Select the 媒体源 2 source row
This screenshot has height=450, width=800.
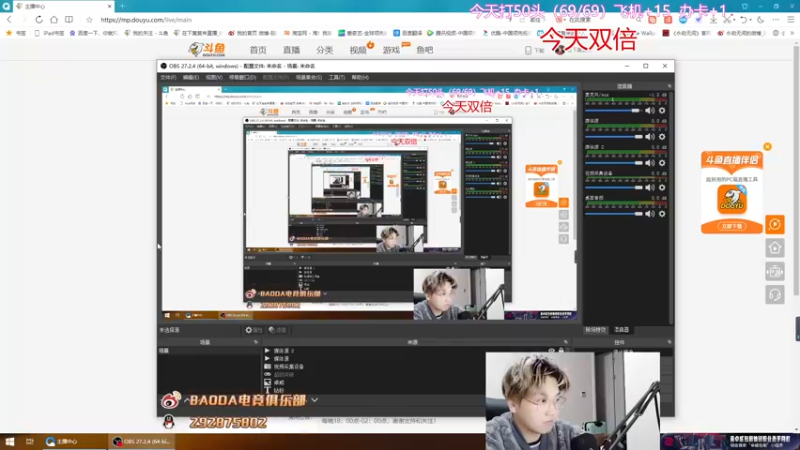click(413, 351)
